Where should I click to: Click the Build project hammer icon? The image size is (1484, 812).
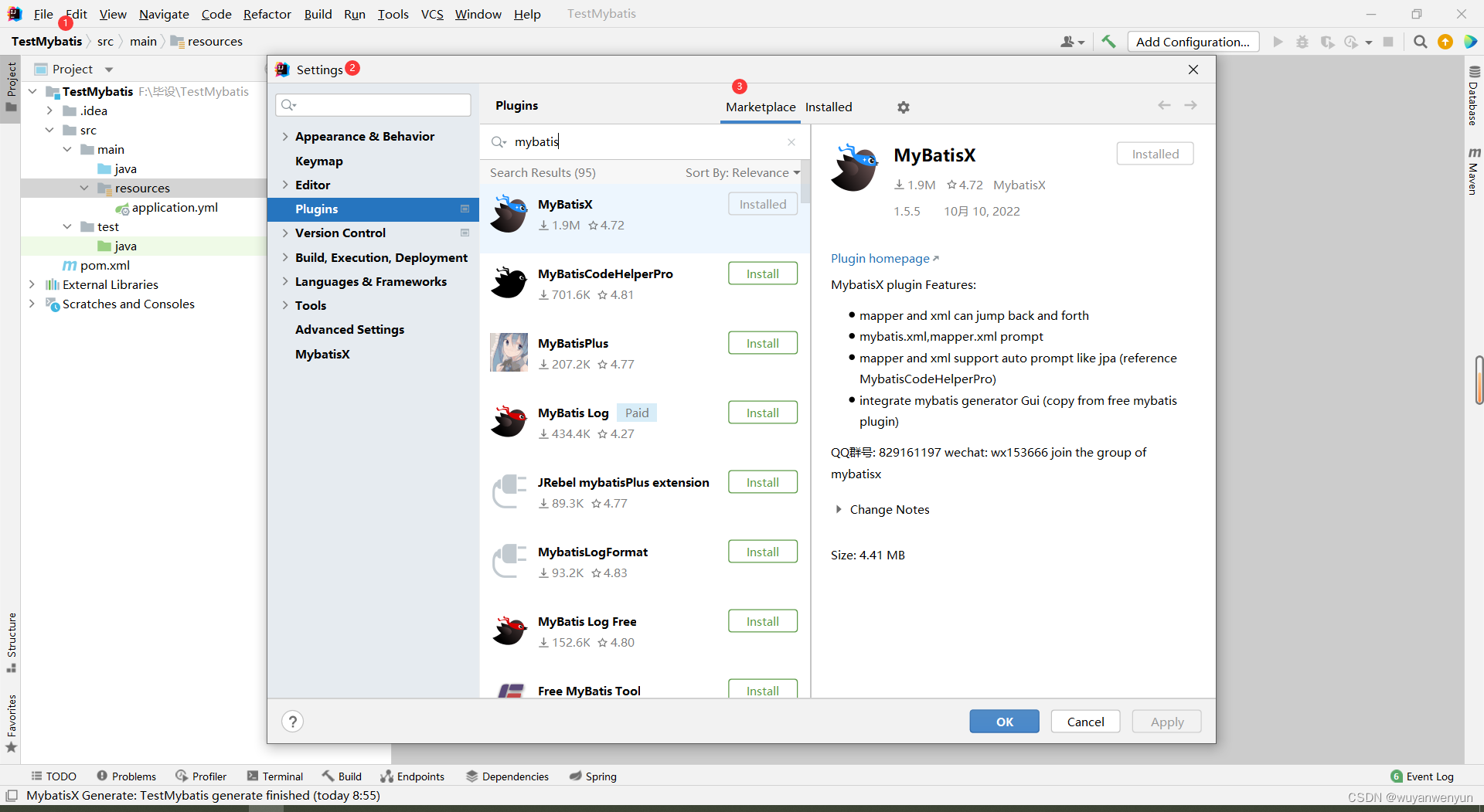(1108, 42)
